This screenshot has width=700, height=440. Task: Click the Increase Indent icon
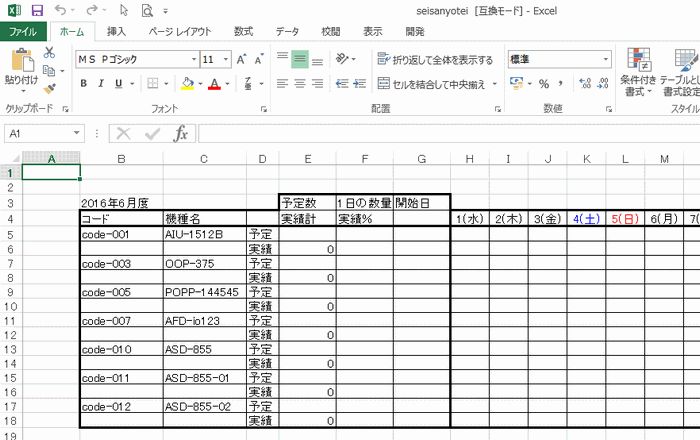click(360, 83)
